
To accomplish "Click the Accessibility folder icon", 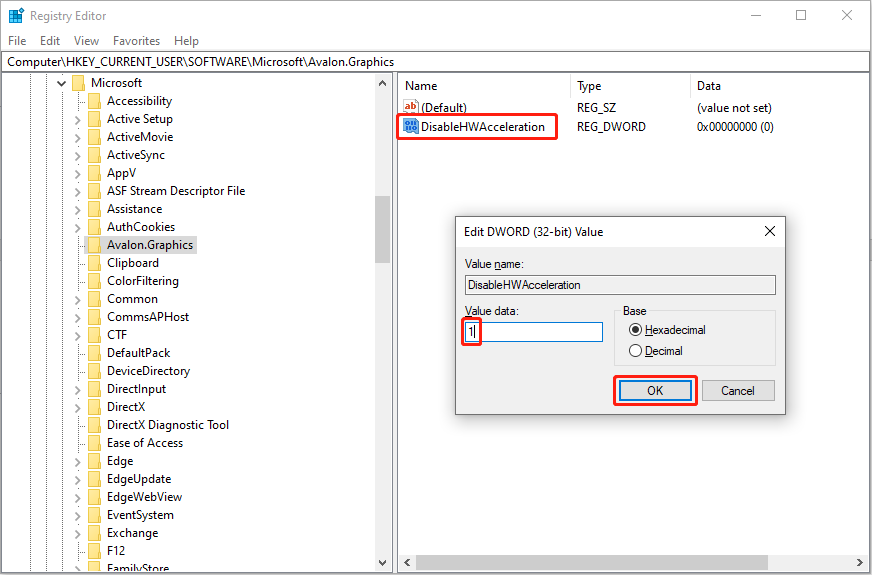I will point(95,101).
